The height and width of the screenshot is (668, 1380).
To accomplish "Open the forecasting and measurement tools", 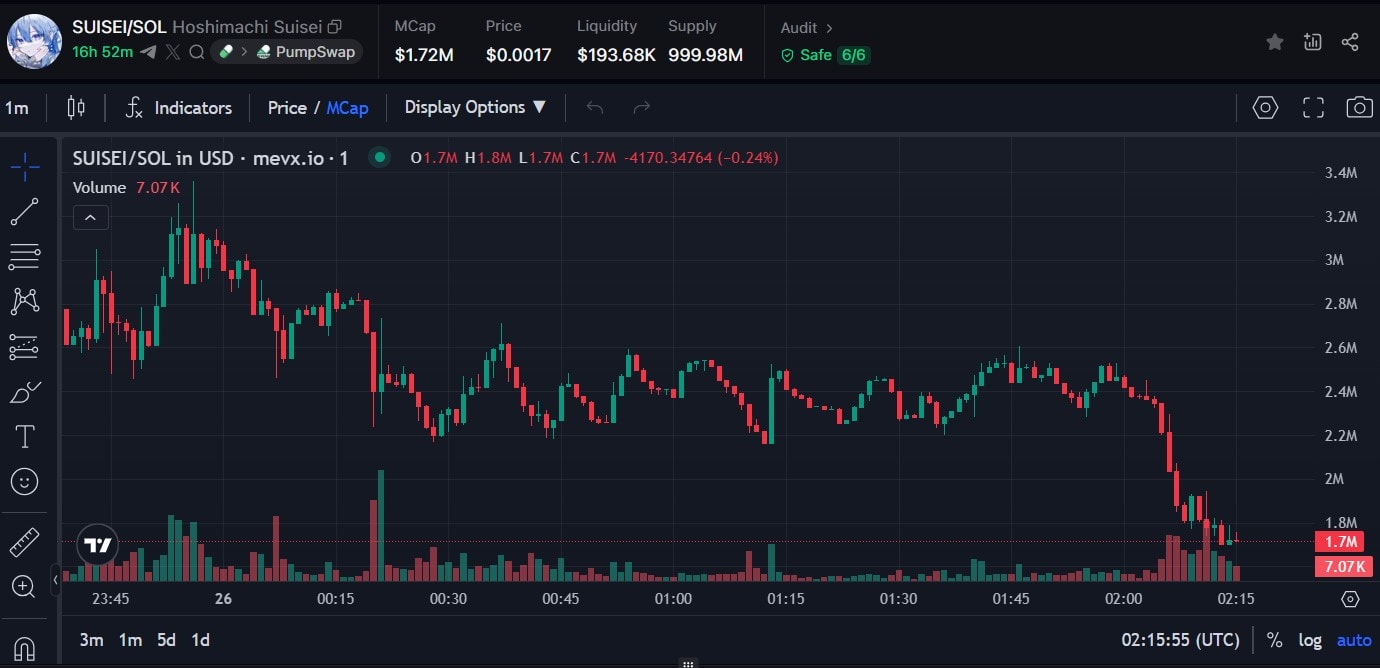I will coord(24,346).
